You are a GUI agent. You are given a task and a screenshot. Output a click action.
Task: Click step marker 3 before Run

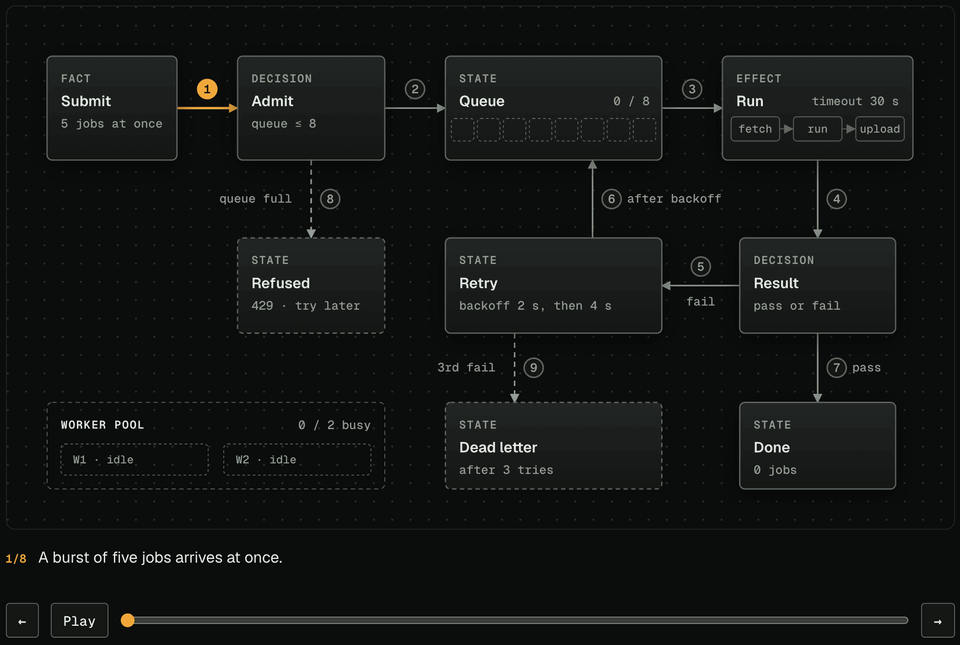(692, 89)
